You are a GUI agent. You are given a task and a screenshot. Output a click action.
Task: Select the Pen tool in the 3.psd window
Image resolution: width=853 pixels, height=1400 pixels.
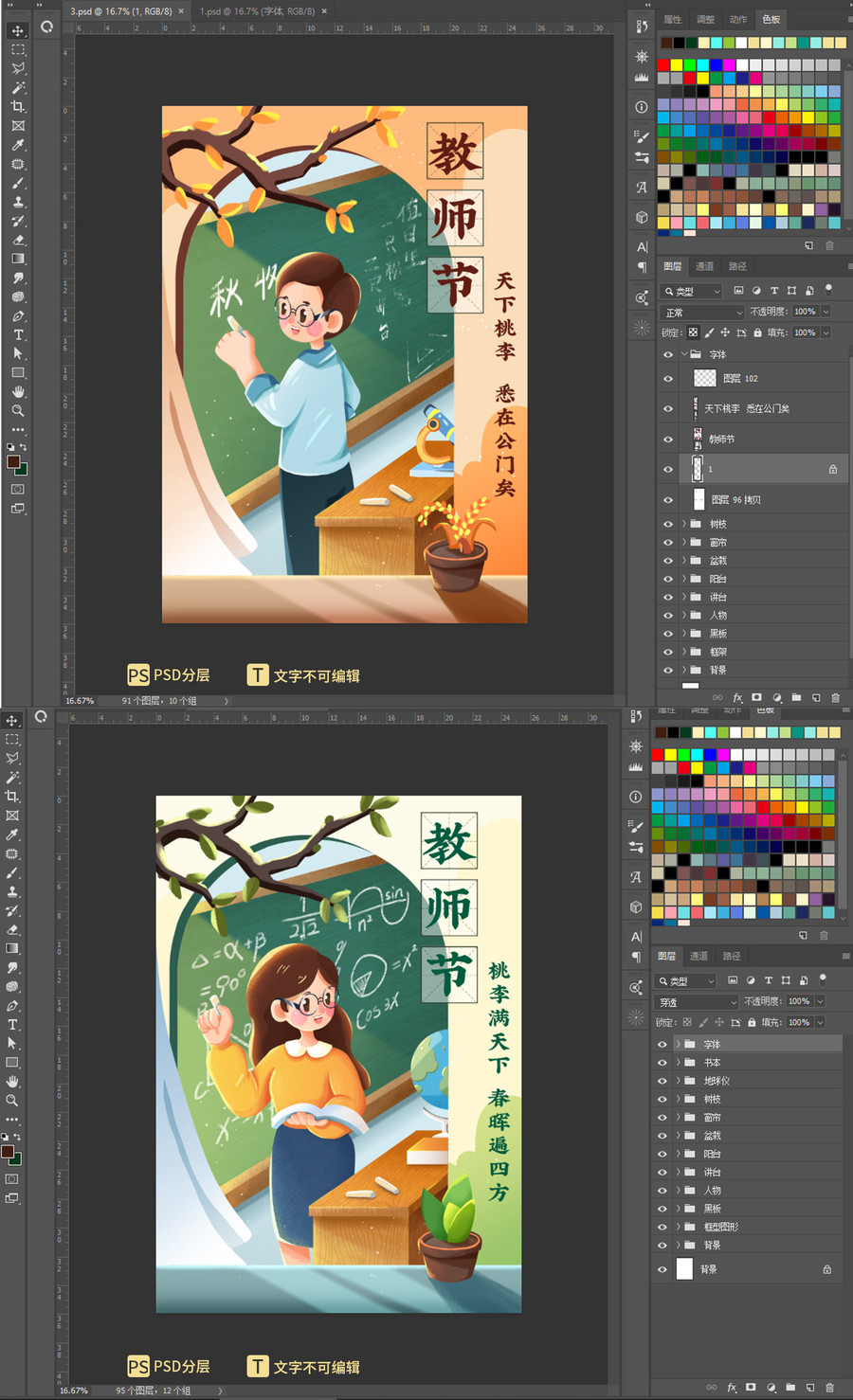click(x=18, y=315)
